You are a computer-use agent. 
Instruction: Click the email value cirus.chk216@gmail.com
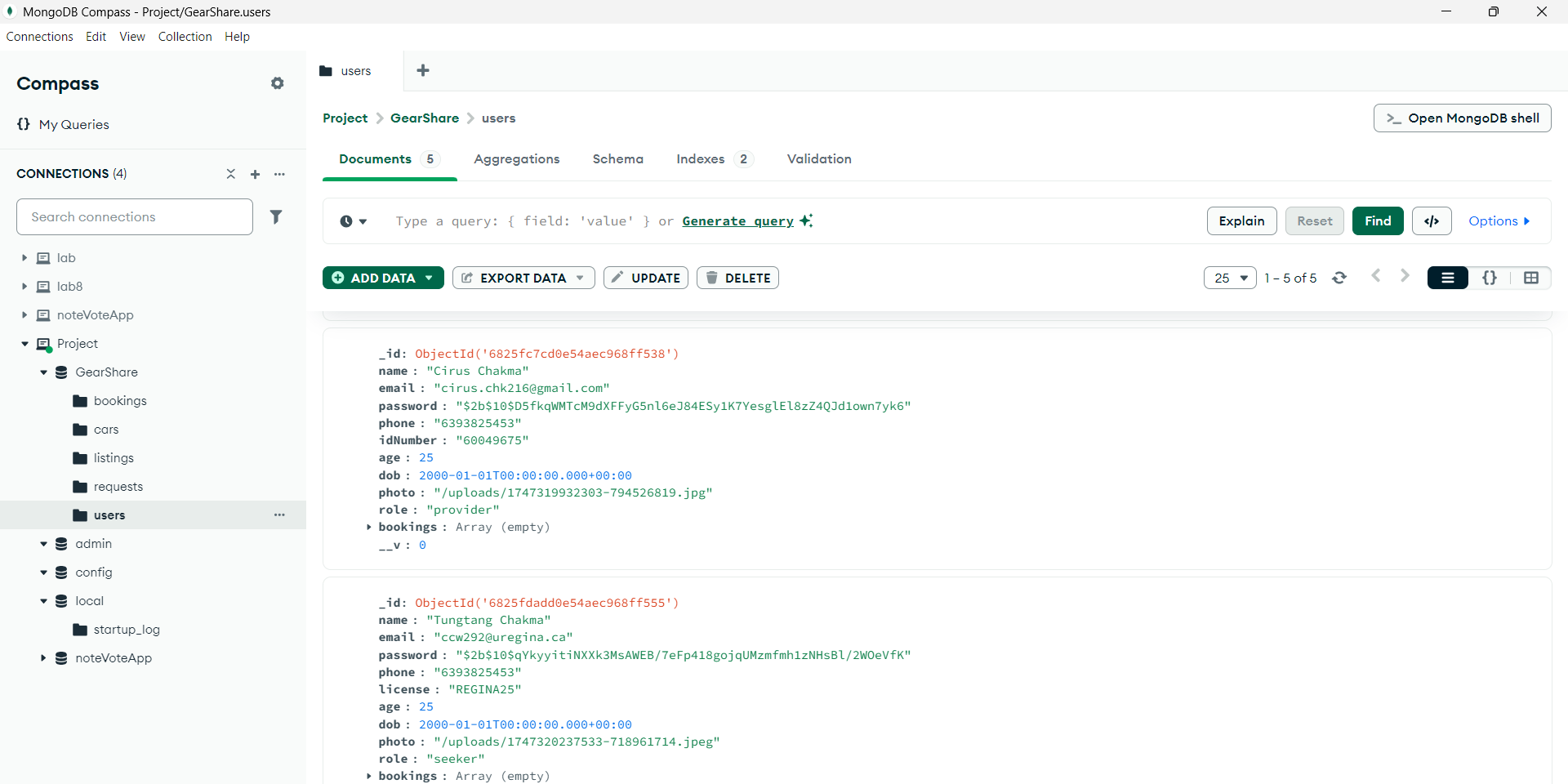click(522, 388)
